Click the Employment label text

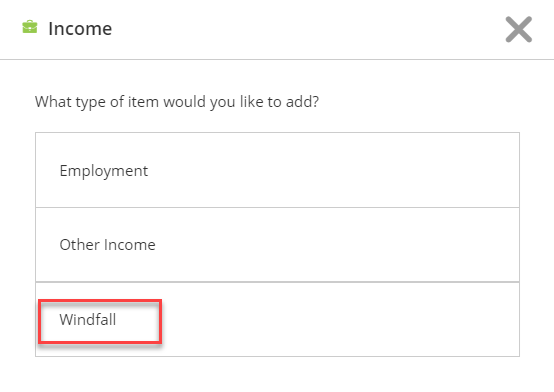pyautogui.click(x=104, y=171)
